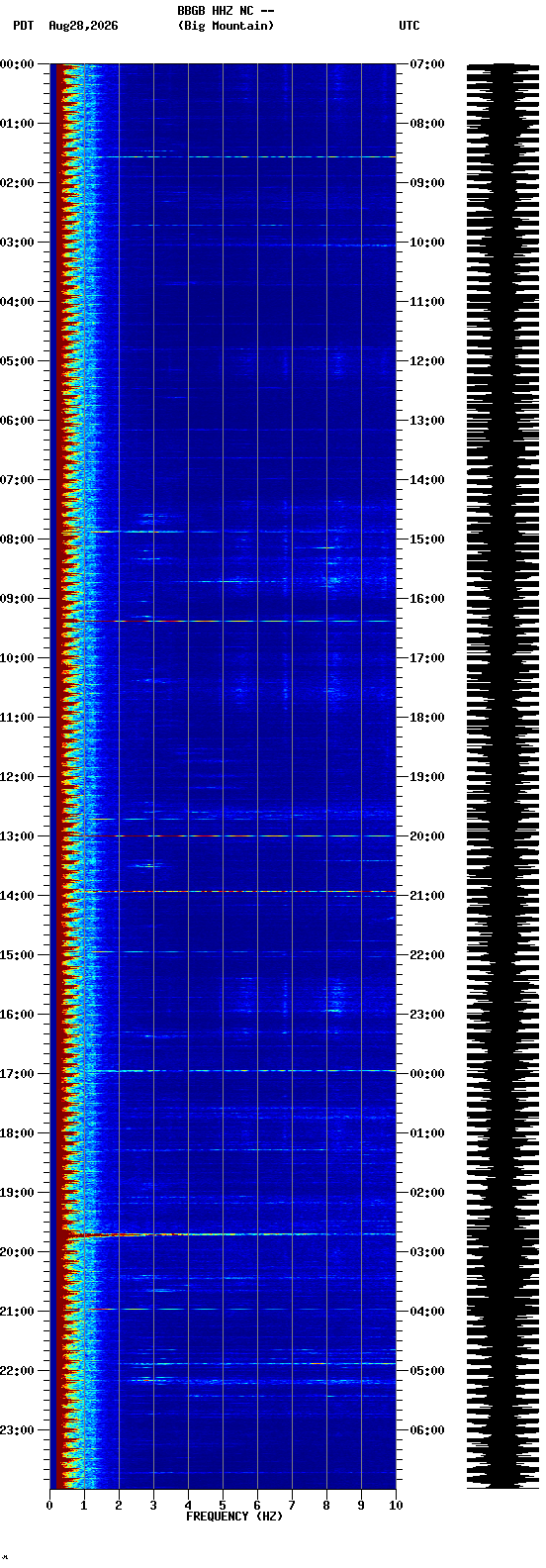The image size is (546, 1568).
Task: Click the 21:00 UTC time label
Action: [426, 896]
